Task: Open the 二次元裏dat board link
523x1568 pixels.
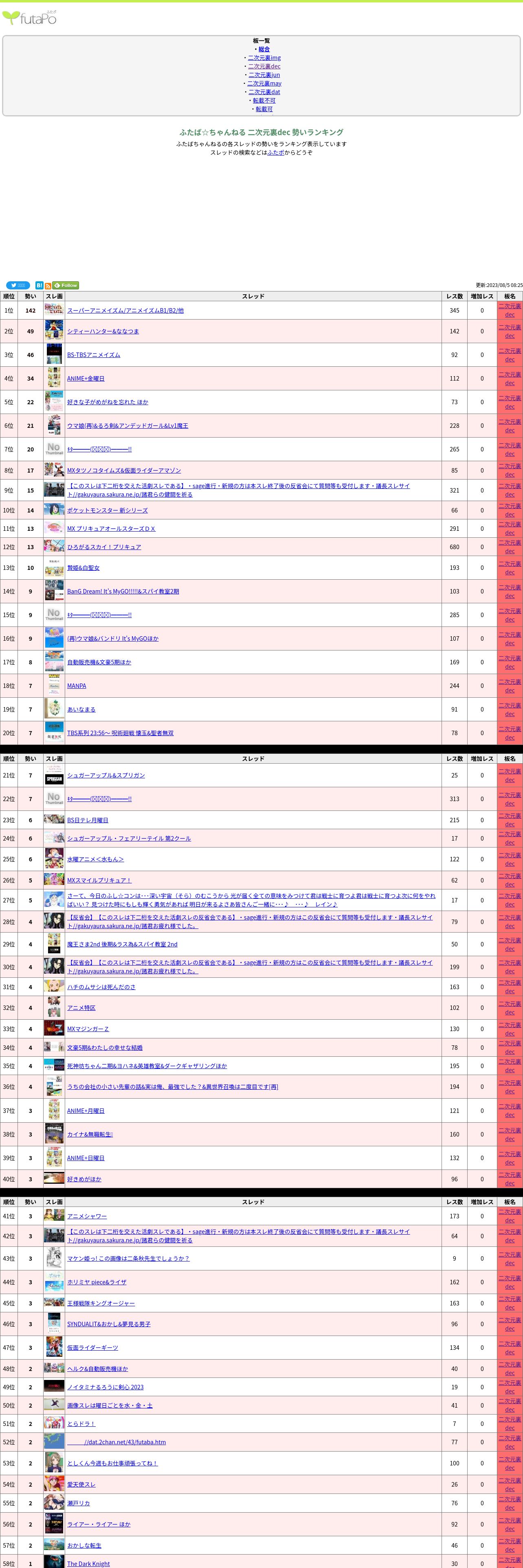Action: [x=264, y=92]
